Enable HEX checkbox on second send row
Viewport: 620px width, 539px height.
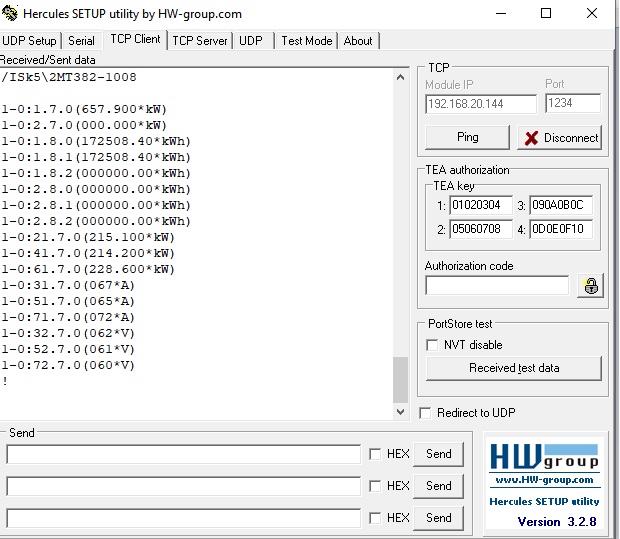click(x=375, y=486)
